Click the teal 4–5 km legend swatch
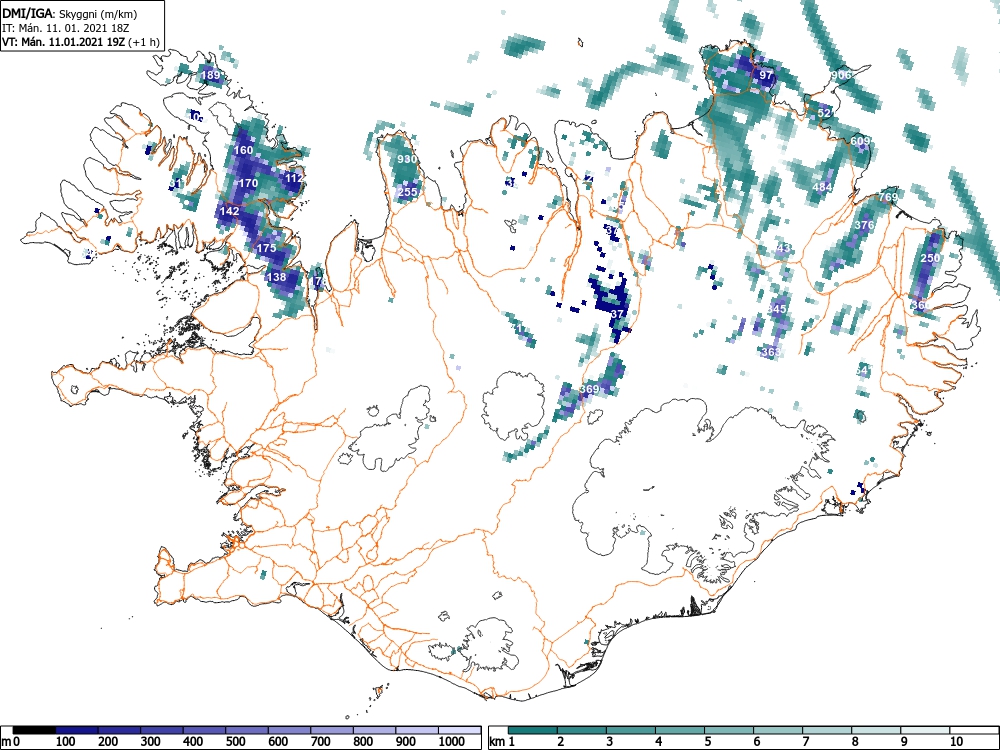This screenshot has width=1000, height=750. click(x=680, y=730)
